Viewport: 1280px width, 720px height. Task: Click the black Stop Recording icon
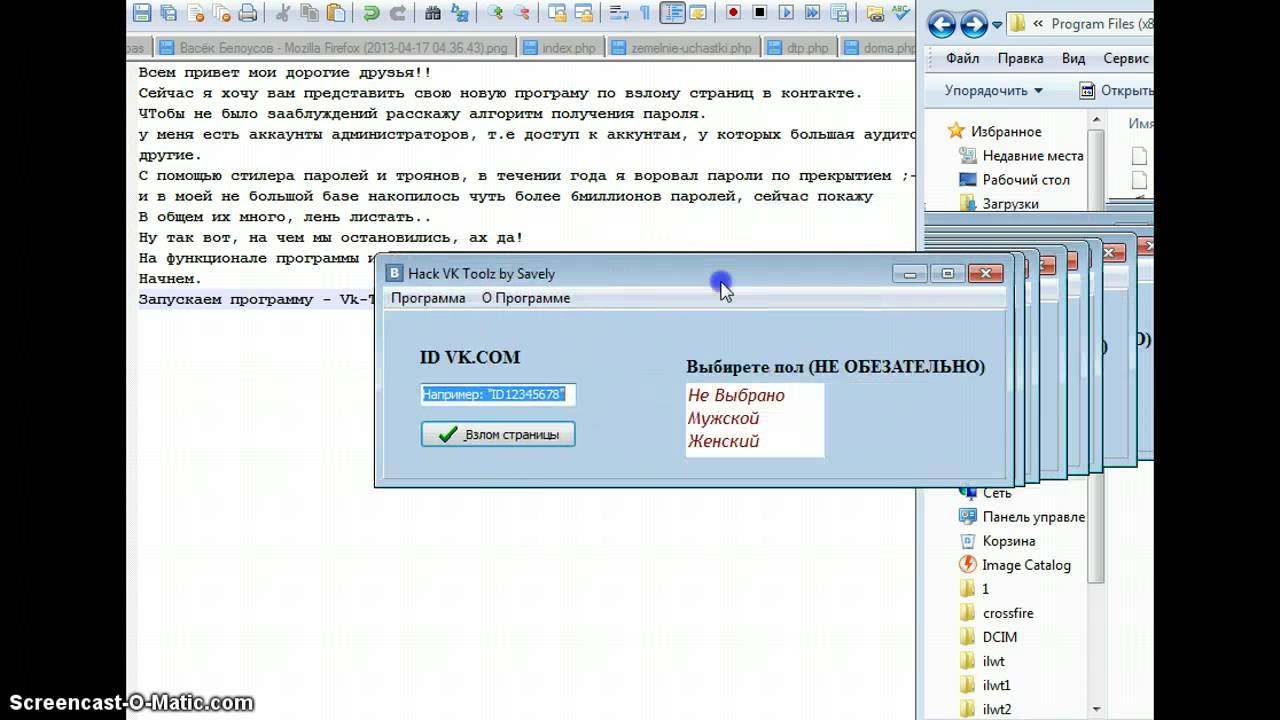click(760, 13)
